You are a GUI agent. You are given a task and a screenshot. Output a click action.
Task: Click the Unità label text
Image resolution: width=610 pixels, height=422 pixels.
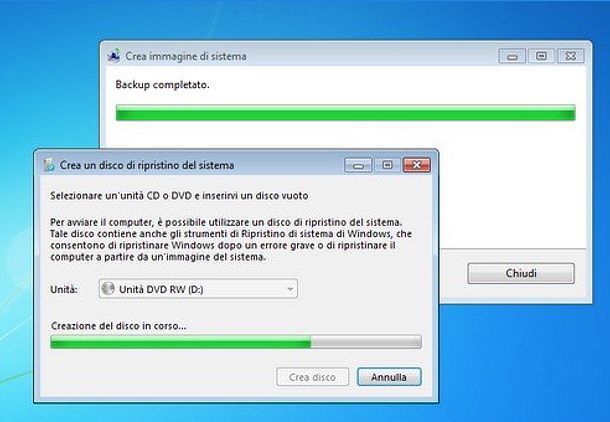click(x=64, y=289)
